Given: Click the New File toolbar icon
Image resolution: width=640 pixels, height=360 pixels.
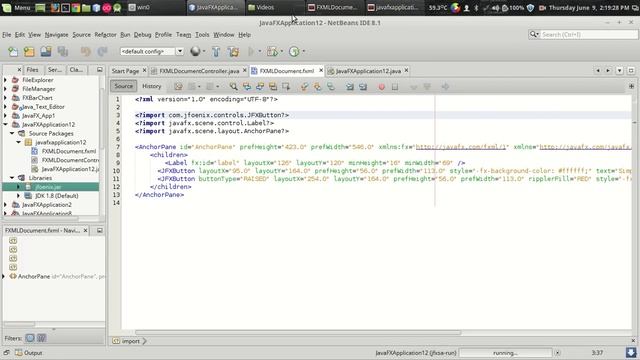Looking at the screenshot, I should tap(13, 51).
